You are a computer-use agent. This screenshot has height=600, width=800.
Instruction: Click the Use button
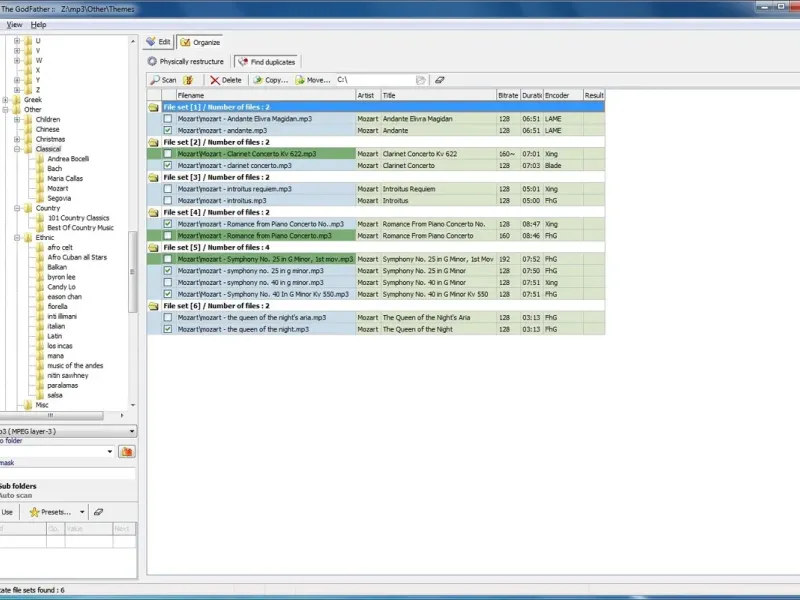point(7,512)
